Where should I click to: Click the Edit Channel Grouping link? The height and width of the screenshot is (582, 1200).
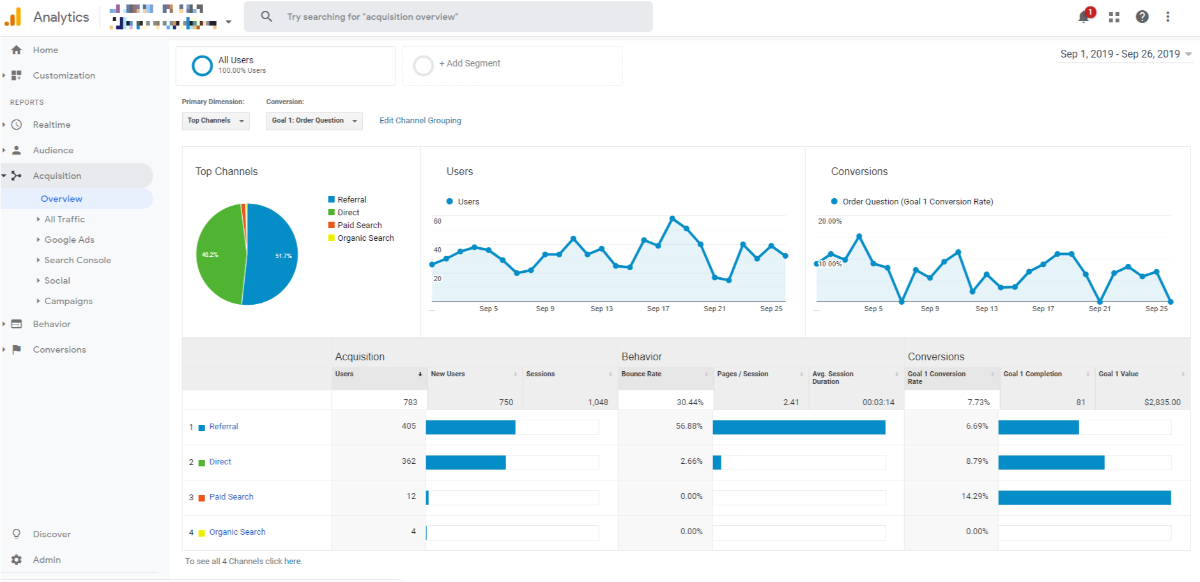[x=420, y=119]
